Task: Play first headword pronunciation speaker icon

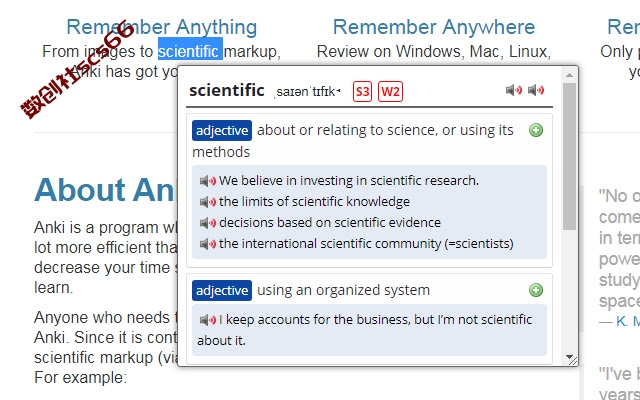Action: [x=514, y=90]
